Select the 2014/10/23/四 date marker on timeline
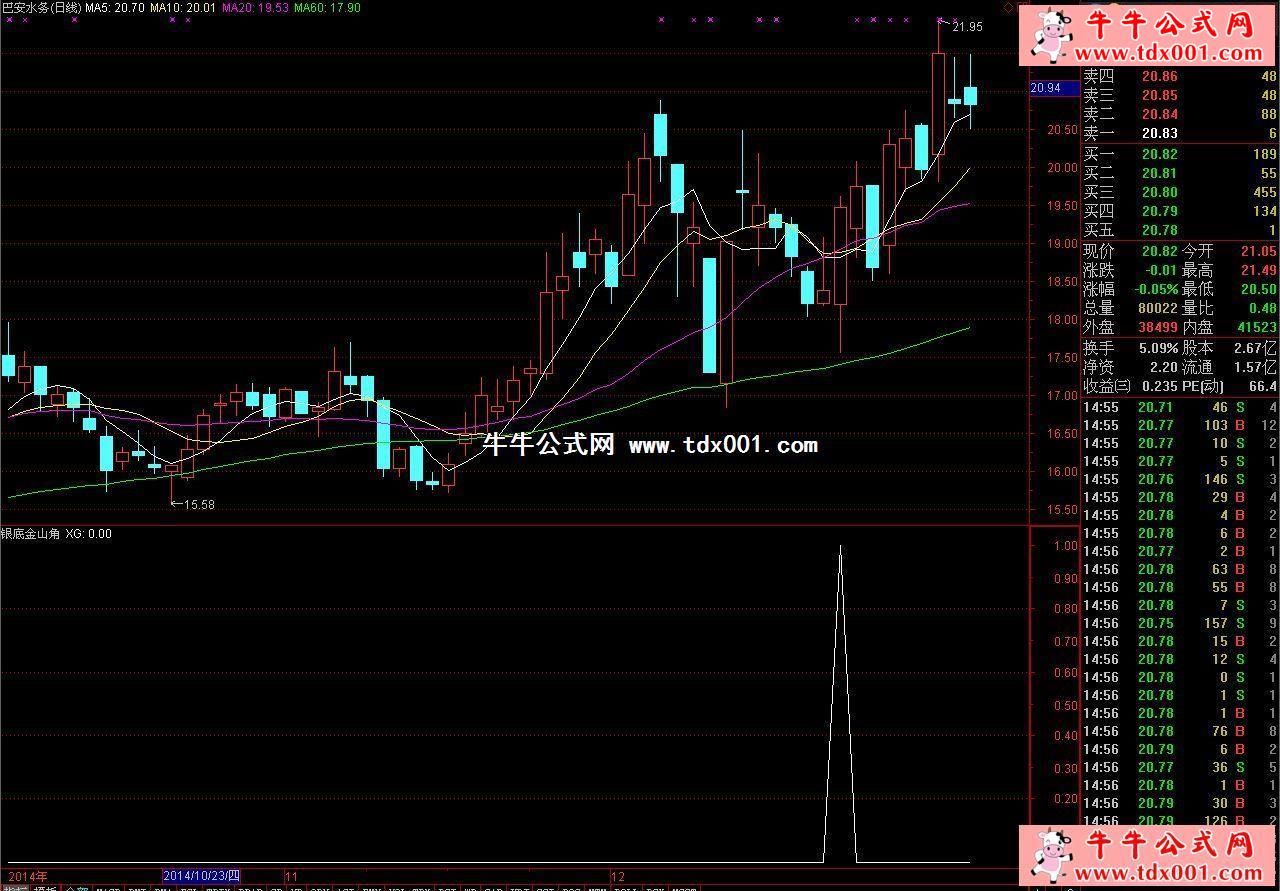 pos(201,876)
